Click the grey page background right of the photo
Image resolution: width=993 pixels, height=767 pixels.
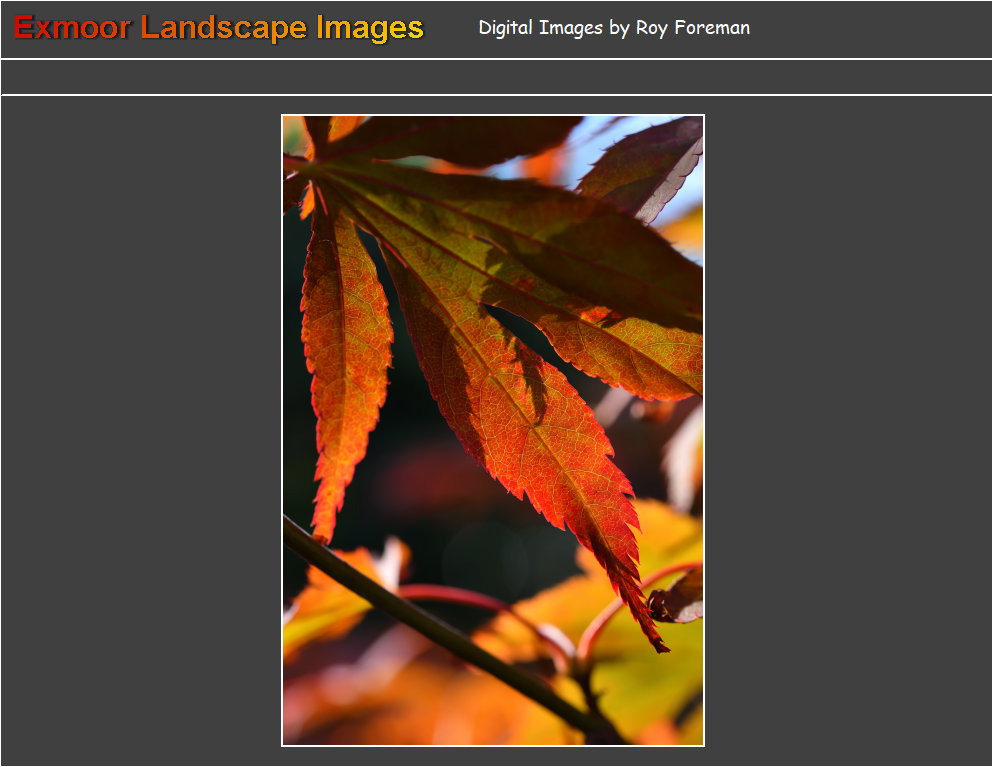pyautogui.click(x=848, y=430)
